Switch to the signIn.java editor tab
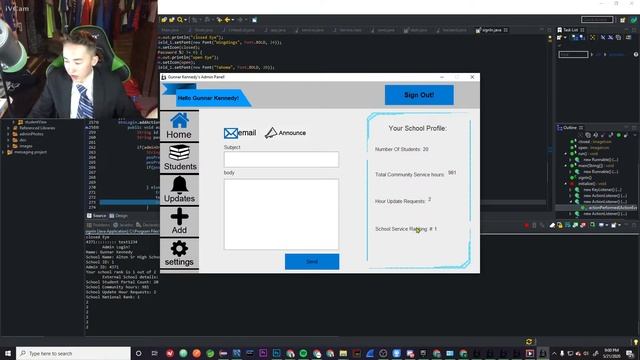This screenshot has height=360, width=640. pos(492,30)
